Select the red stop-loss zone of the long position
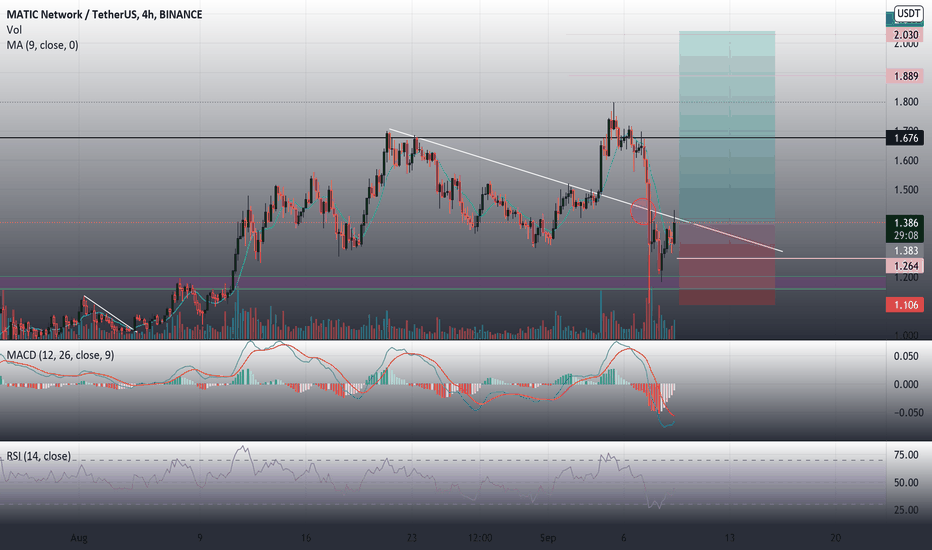The image size is (932, 550). [727, 264]
